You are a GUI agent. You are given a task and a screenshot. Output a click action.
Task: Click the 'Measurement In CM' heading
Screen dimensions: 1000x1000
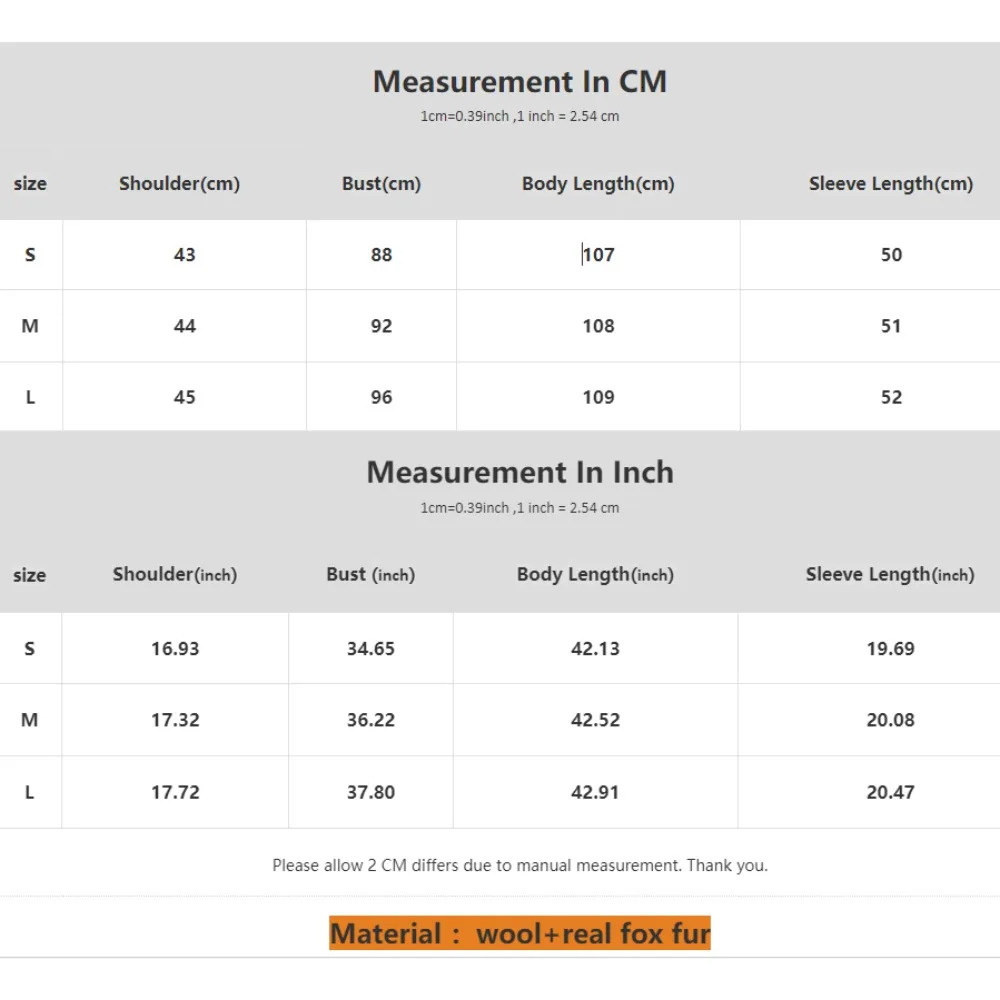tap(519, 82)
